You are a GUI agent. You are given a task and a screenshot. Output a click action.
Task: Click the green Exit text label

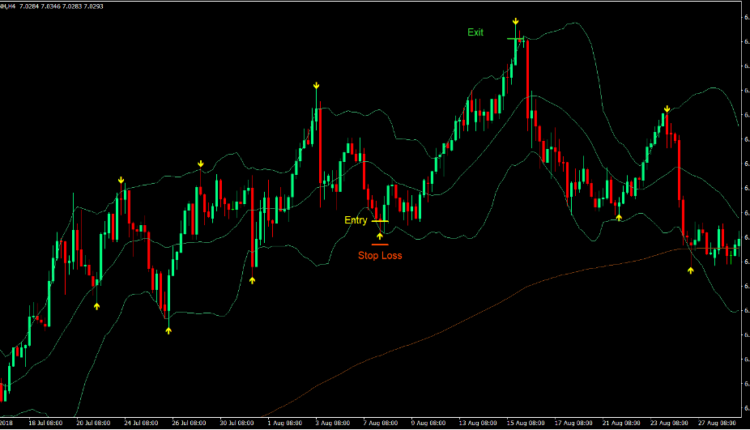point(475,32)
